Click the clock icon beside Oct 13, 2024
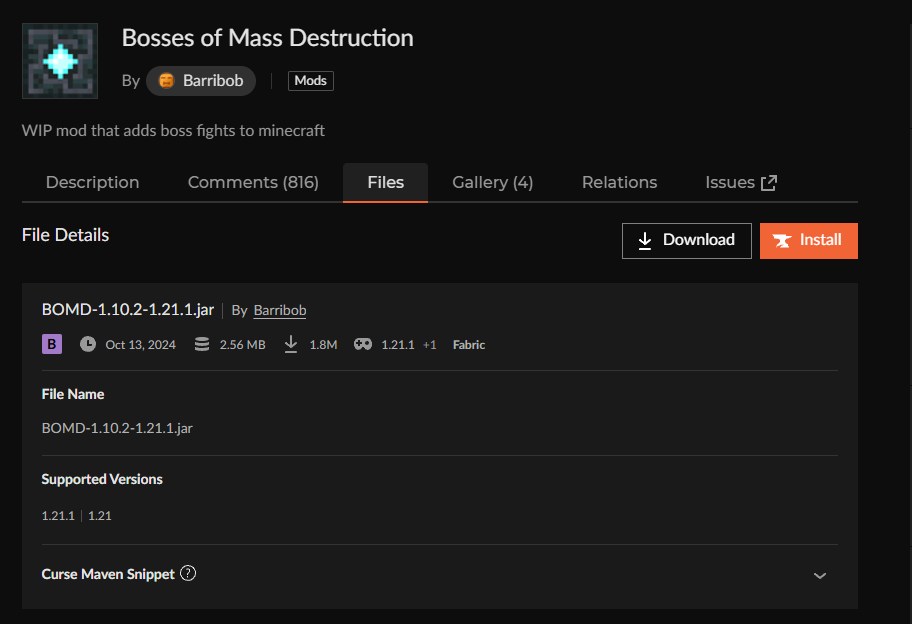This screenshot has height=624, width=912. click(x=88, y=344)
